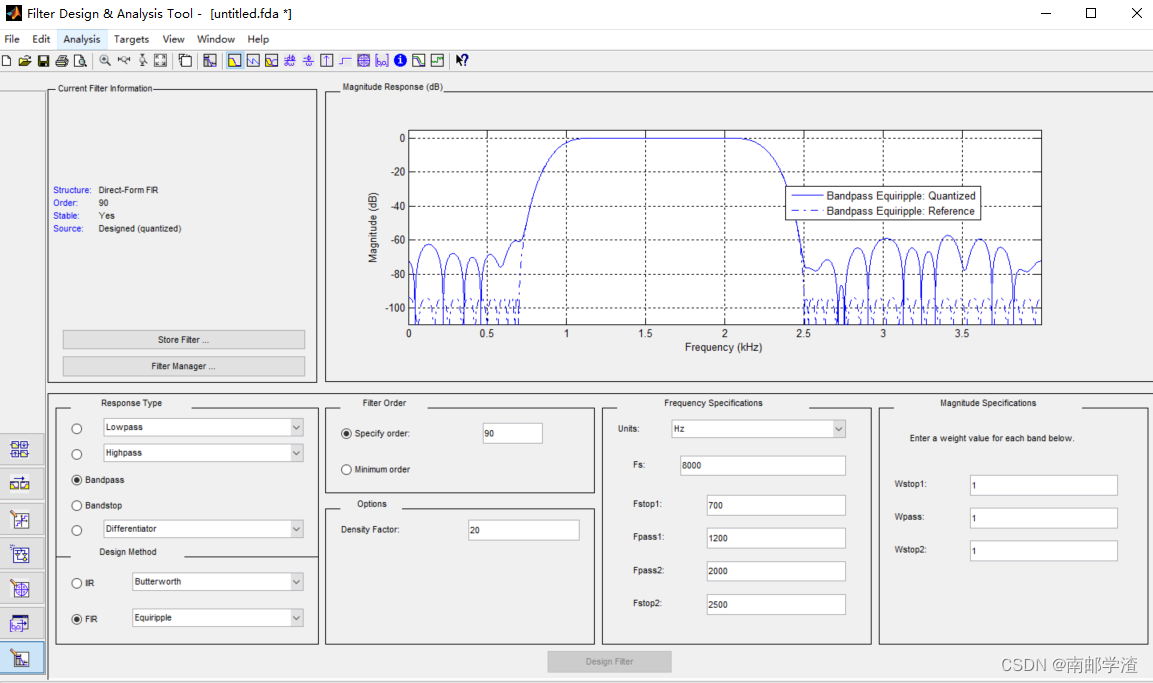
Task: Select the Bandstop radio button
Action: (76, 506)
